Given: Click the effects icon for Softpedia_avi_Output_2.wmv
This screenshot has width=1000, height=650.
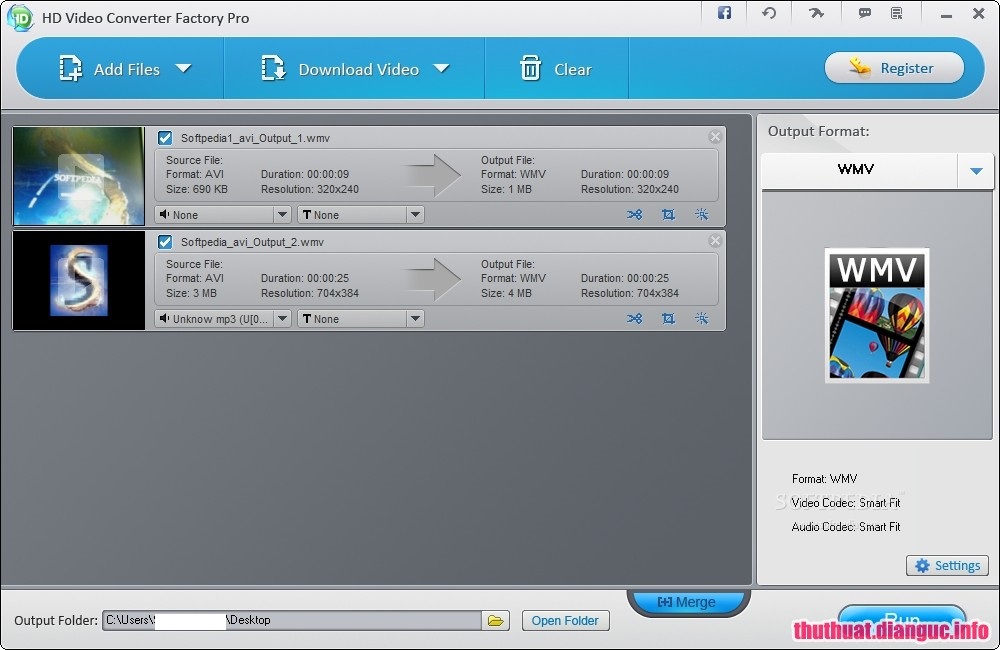Looking at the screenshot, I should pyautogui.click(x=702, y=318).
